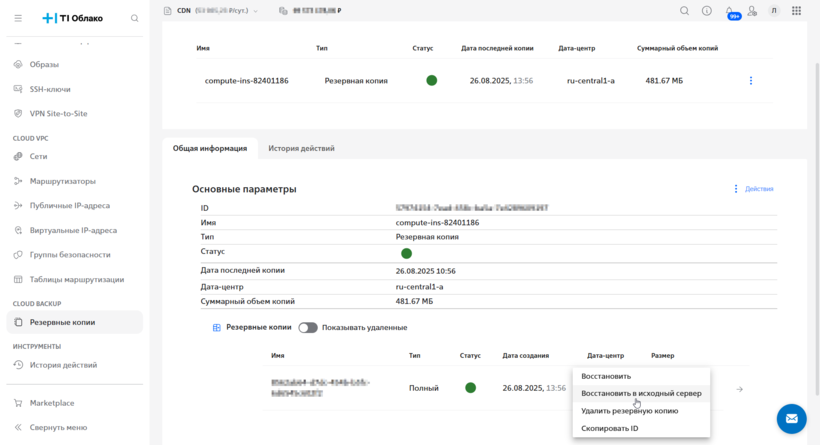Click the search icon in top header
Image resolution: width=820 pixels, height=445 pixels.
(685, 11)
